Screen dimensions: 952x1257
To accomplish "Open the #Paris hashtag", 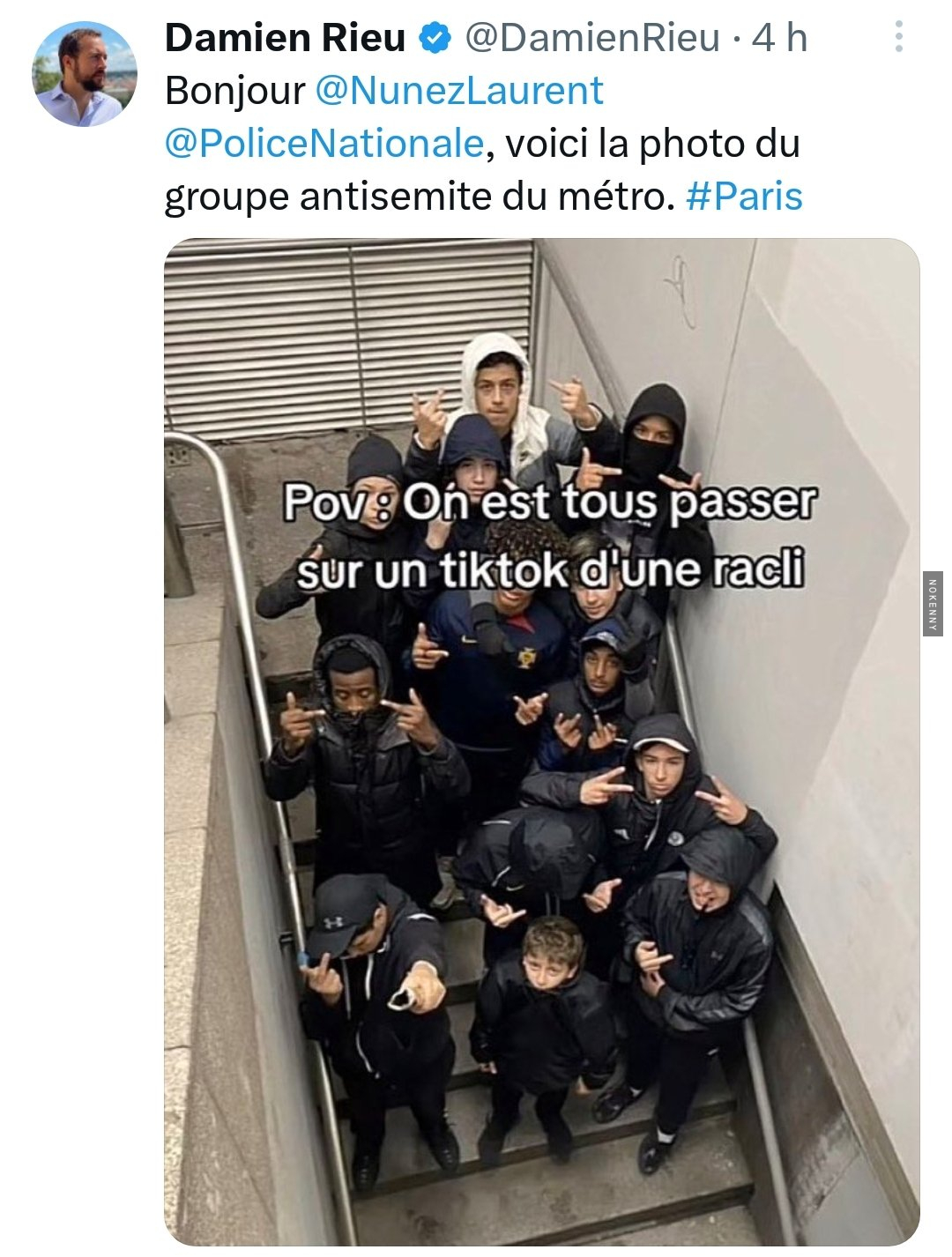I will [744, 197].
